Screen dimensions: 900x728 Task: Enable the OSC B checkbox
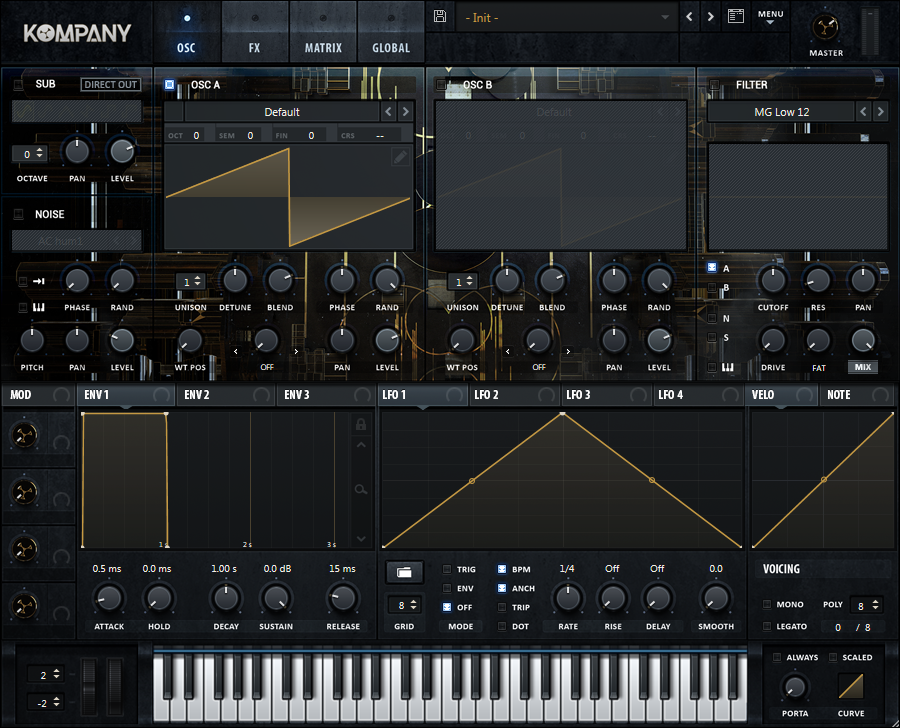pos(441,84)
